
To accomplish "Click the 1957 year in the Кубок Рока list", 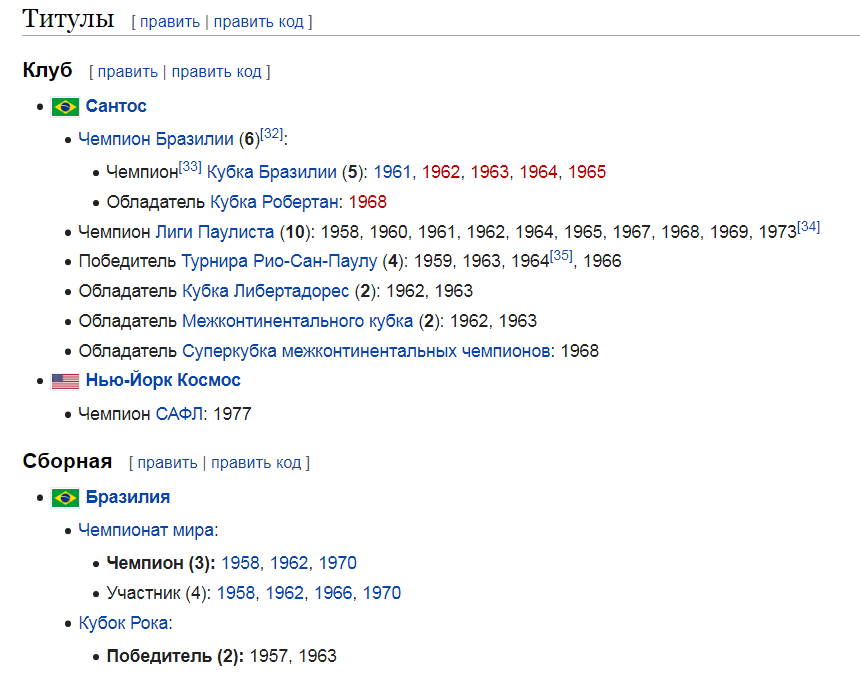I will [x=269, y=657].
